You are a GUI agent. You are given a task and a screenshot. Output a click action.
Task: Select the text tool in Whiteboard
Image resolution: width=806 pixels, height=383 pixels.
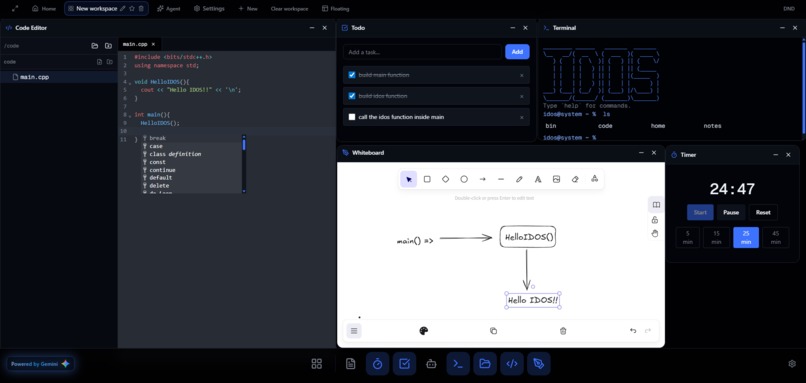pyautogui.click(x=538, y=179)
